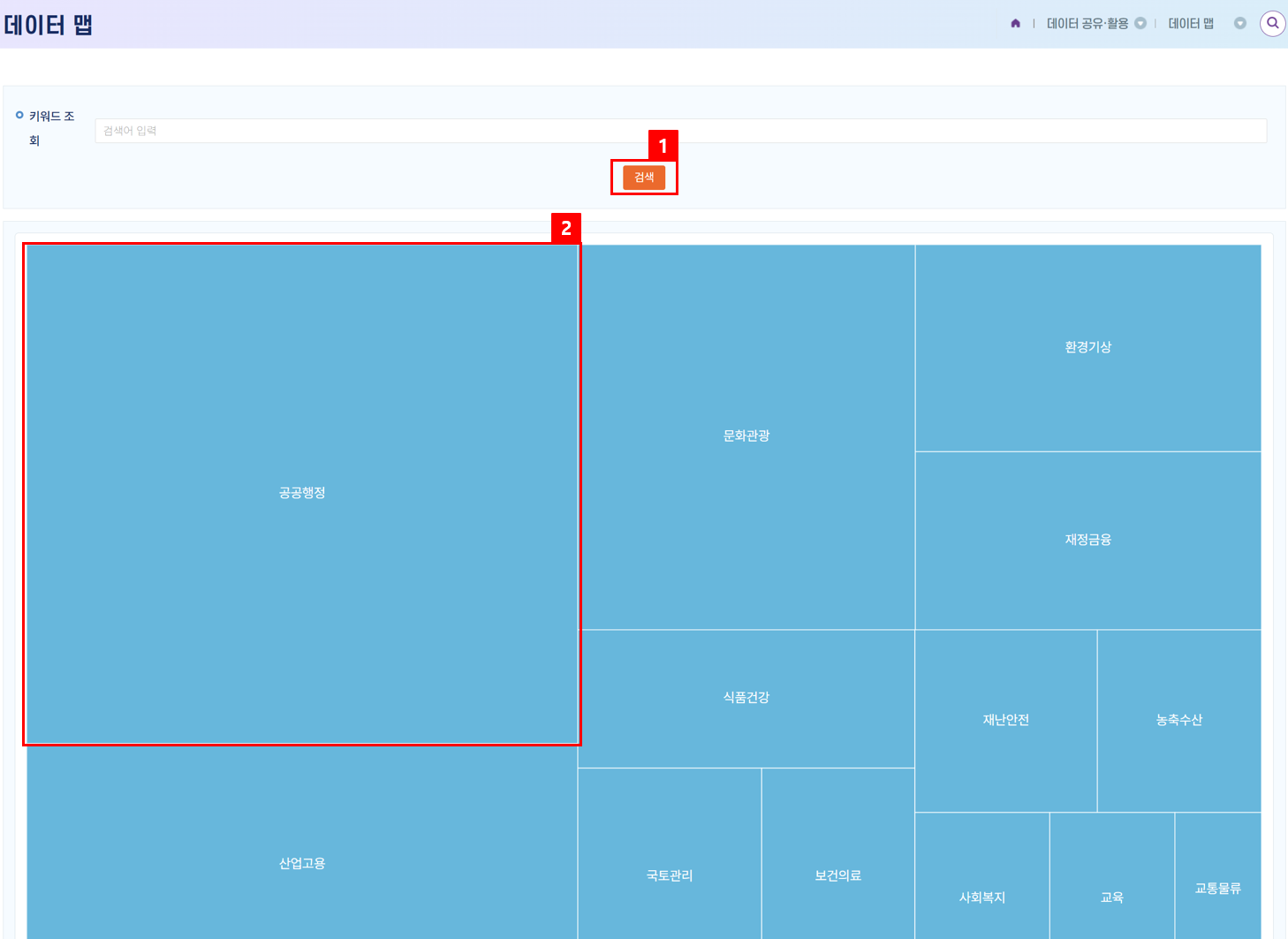
Task: Select the 공공행정 treemap tile
Action: [302, 493]
